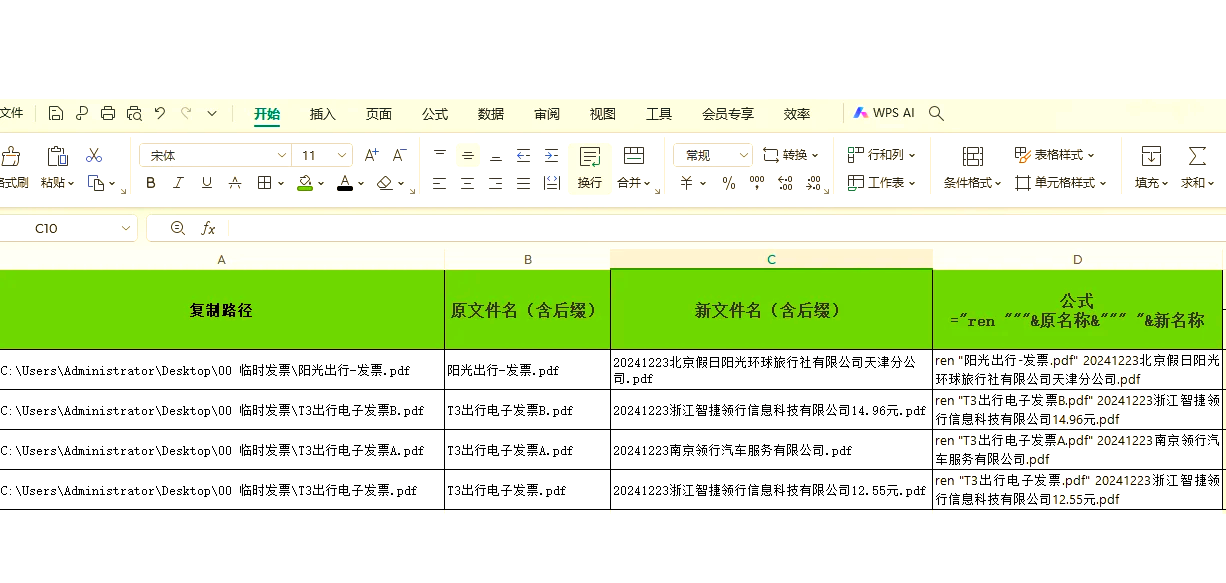Click the eraser clear icon
This screenshot has width=1226, height=583.
(385, 183)
